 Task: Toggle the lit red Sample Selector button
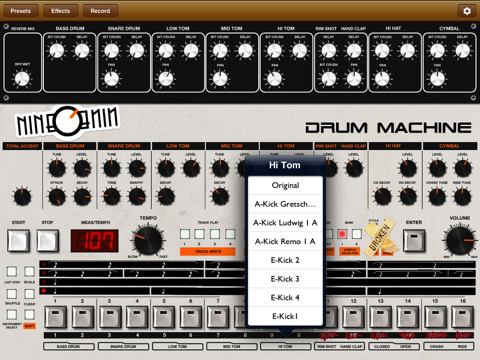tap(342, 234)
